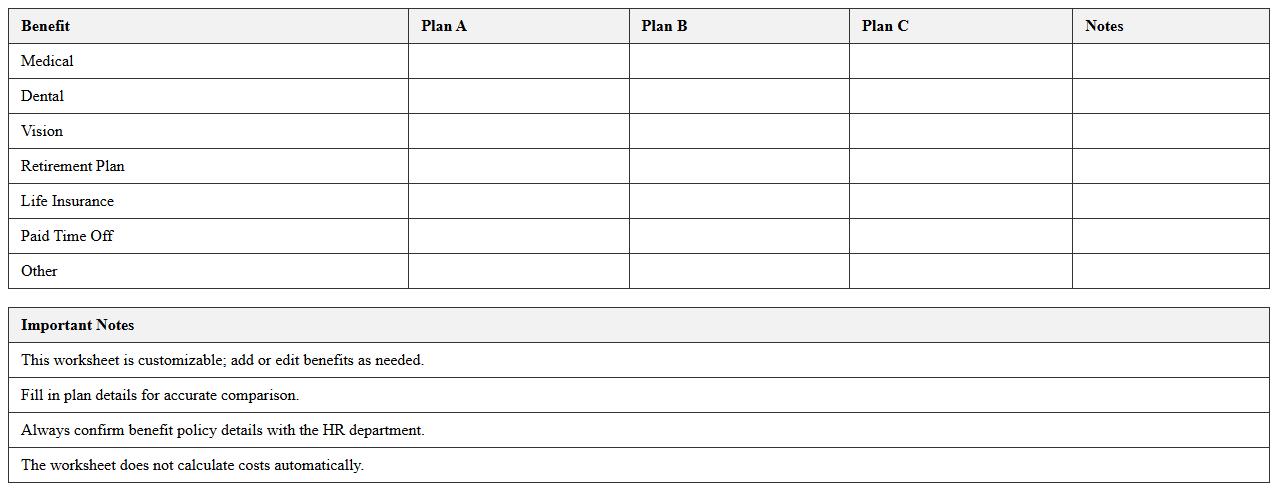This screenshot has width=1278, height=501.
Task: Click the Paid Time Off label
Action: (67, 236)
